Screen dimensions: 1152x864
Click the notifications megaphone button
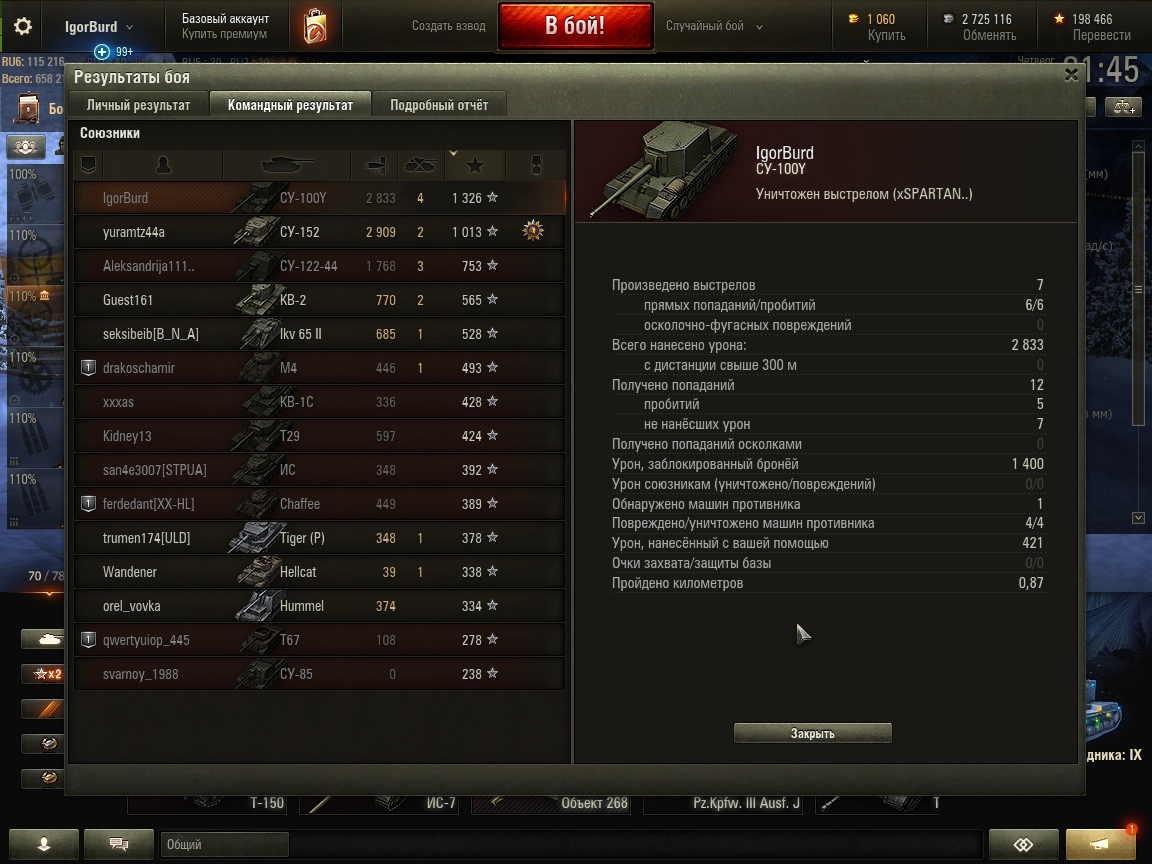[1100, 843]
